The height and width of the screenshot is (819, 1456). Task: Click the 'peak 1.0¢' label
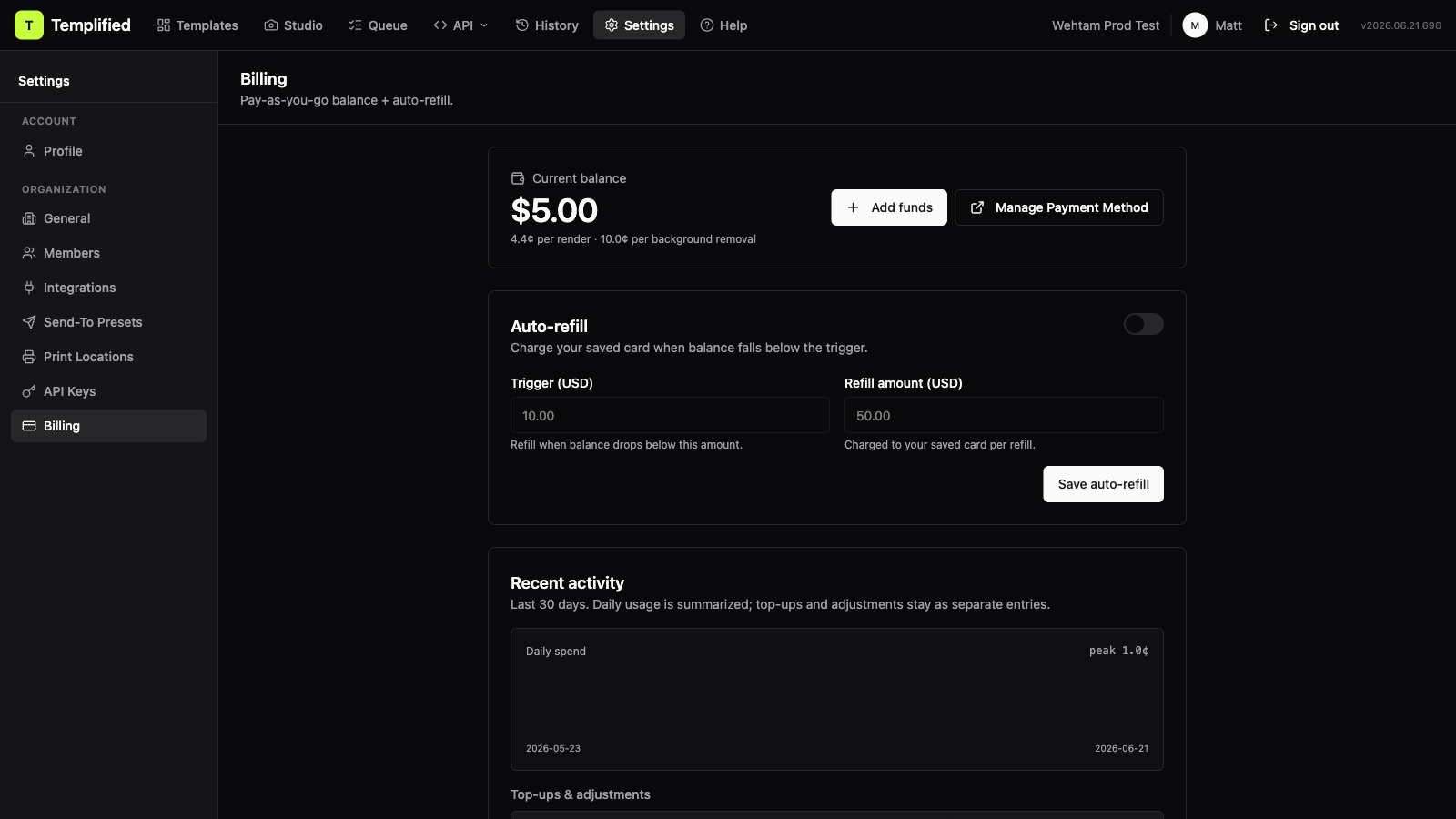click(1118, 651)
